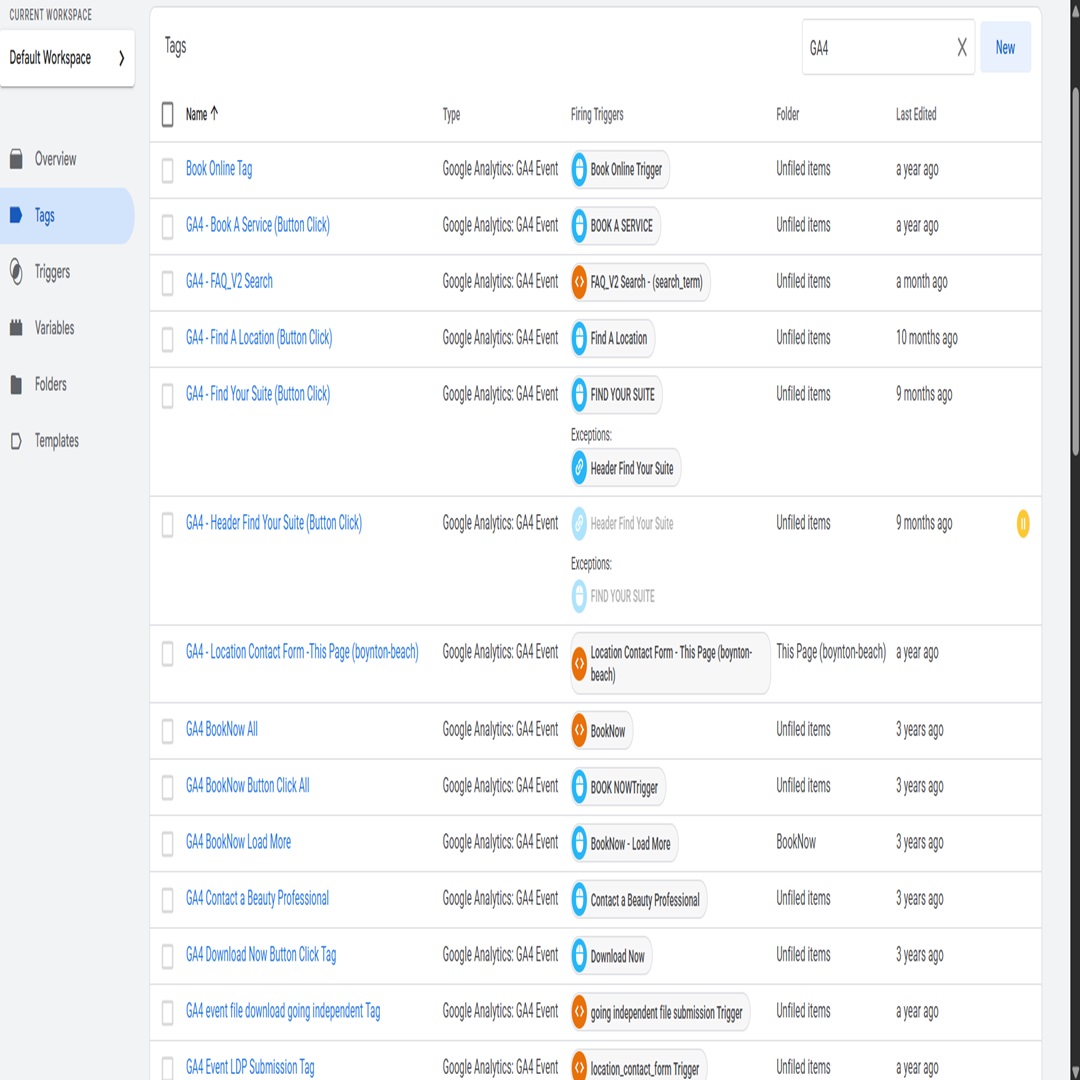Click the Book Online Trigger chip

619,169
